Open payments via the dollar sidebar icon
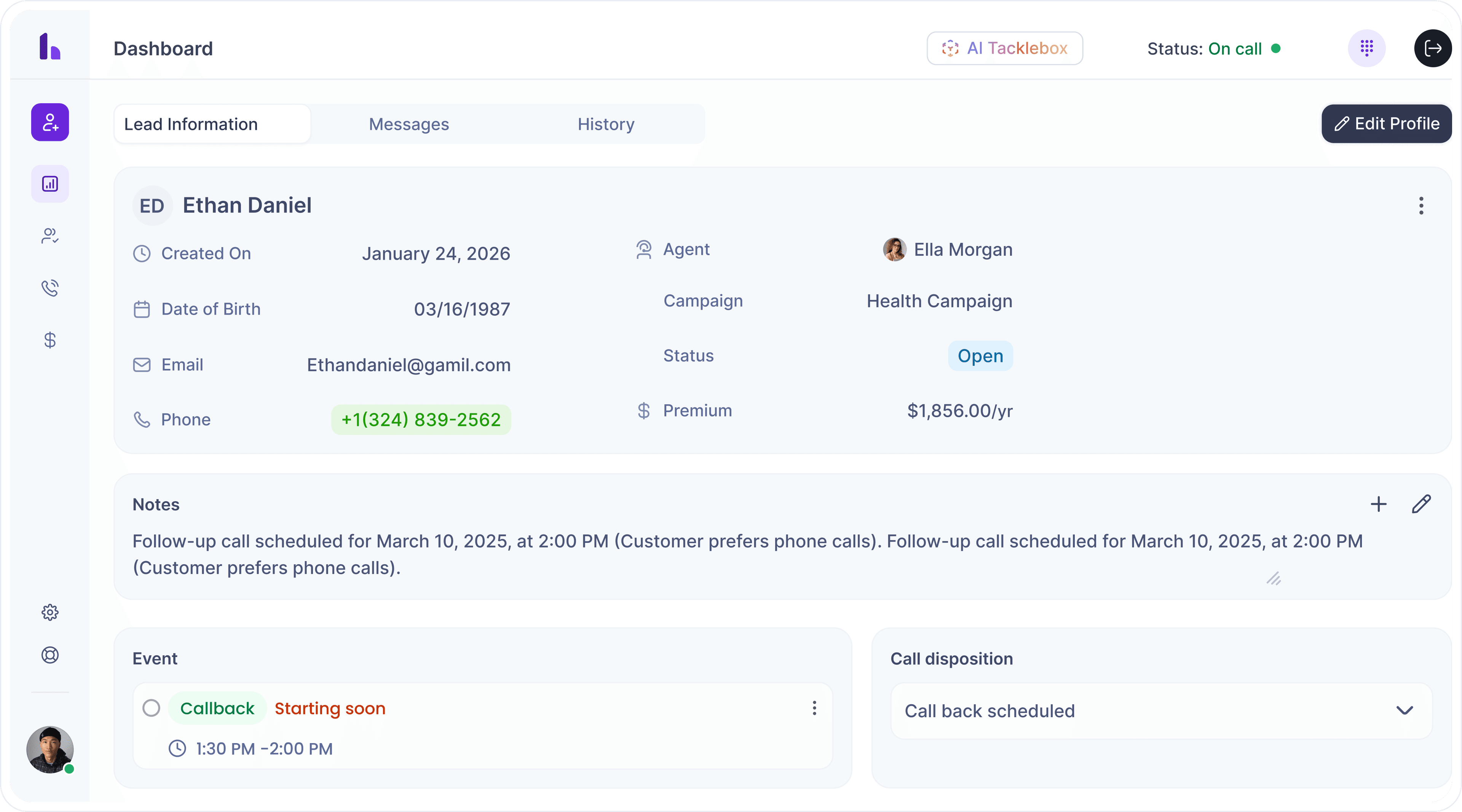Viewport: 1462px width, 812px height. click(x=50, y=340)
